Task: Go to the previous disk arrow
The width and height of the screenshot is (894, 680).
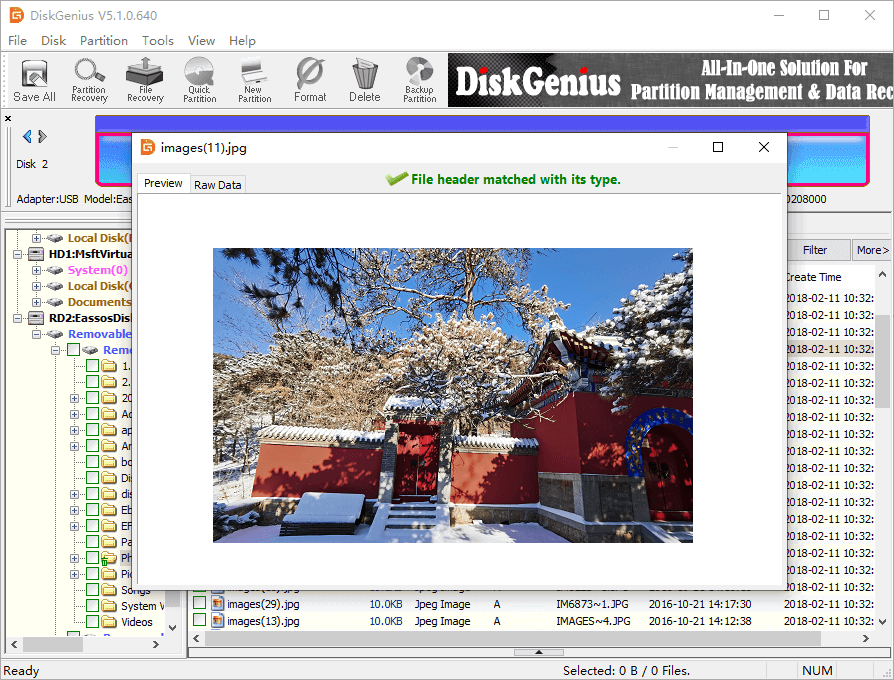Action: coord(27,136)
